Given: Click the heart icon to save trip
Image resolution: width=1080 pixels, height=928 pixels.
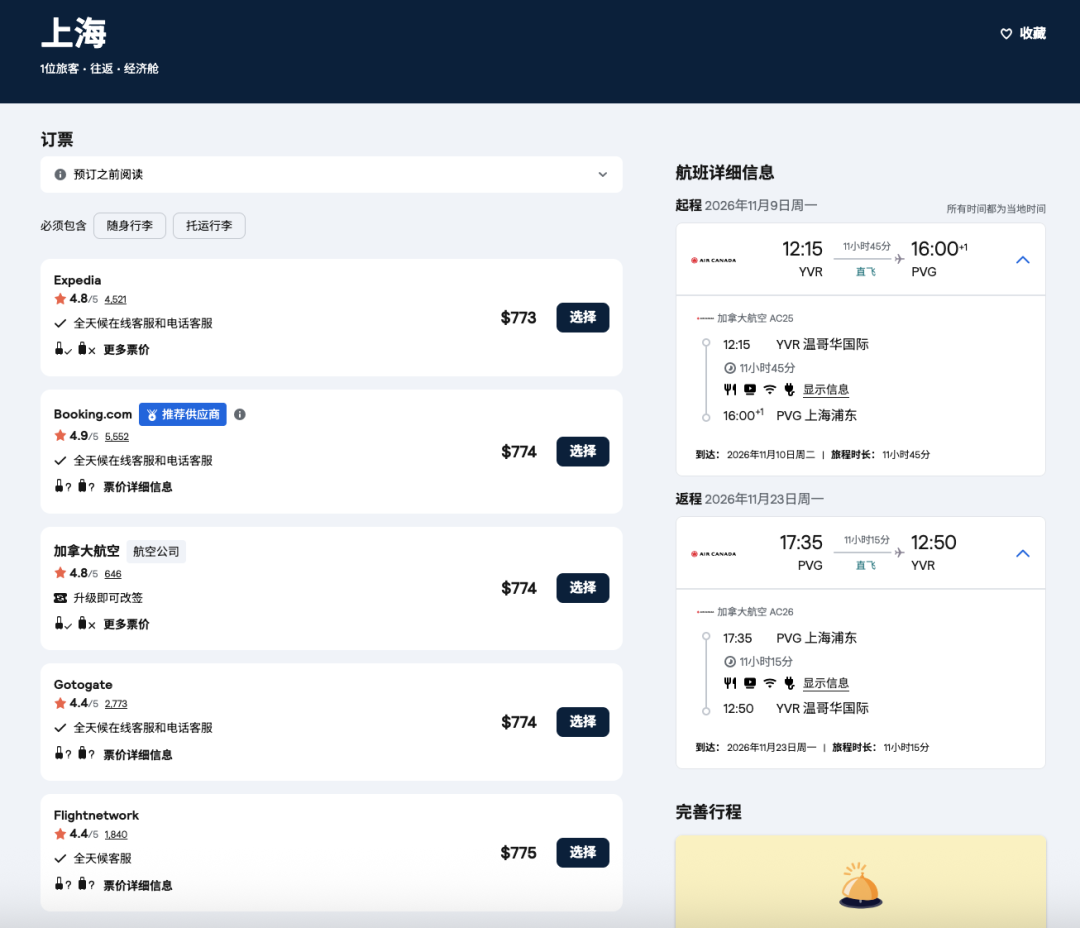Looking at the screenshot, I should pos(1006,34).
